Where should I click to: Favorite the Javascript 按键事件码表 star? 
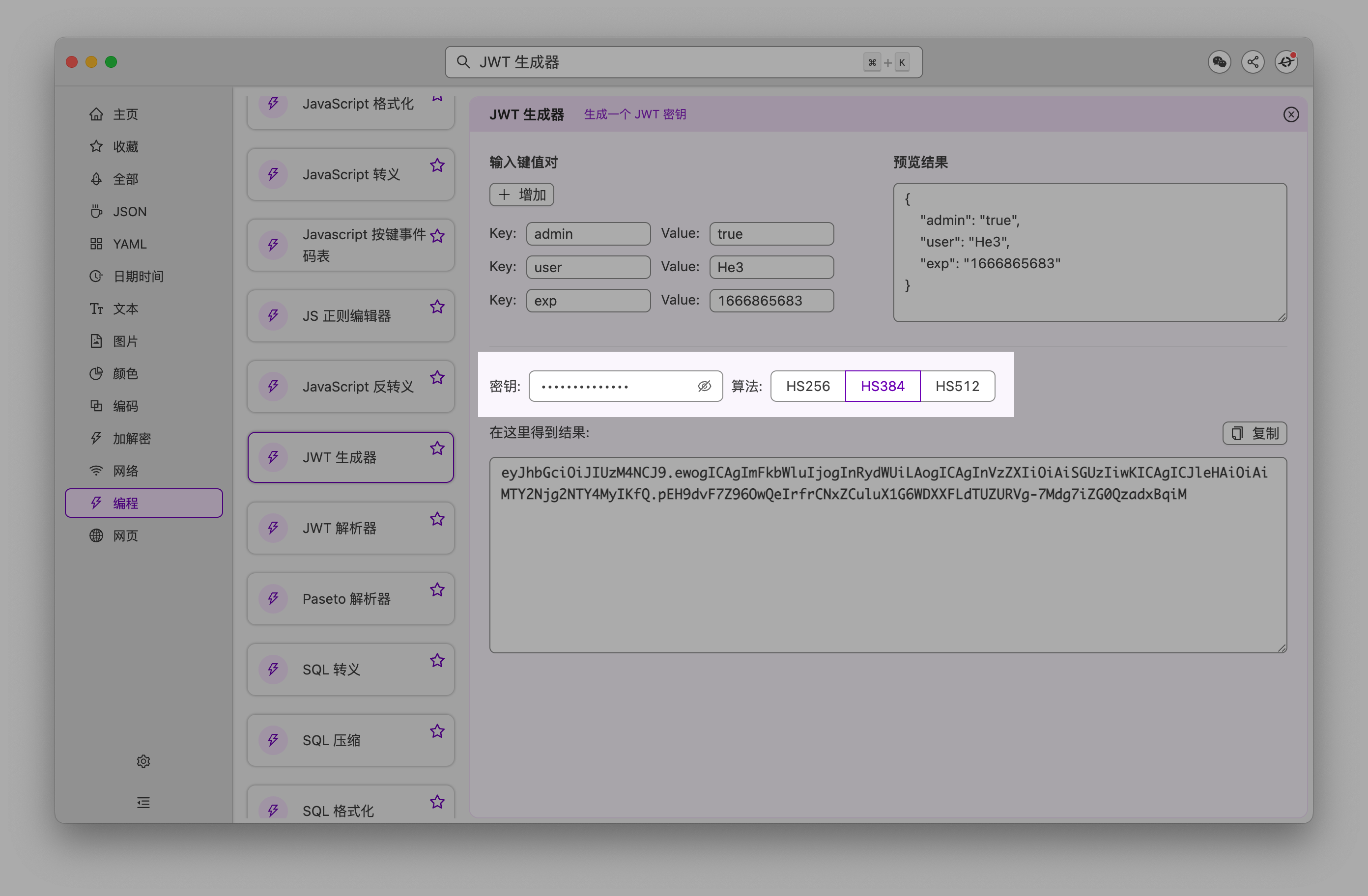click(437, 236)
